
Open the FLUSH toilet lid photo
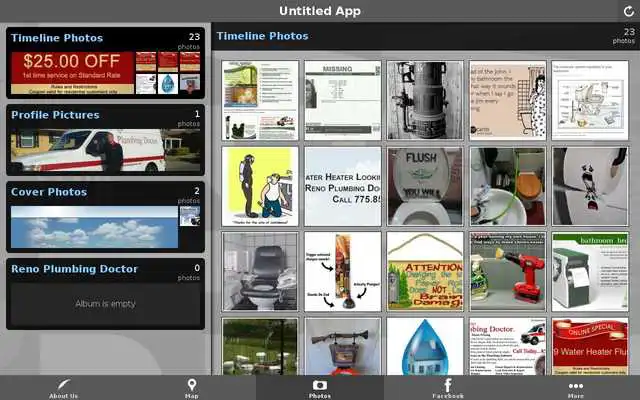425,186
